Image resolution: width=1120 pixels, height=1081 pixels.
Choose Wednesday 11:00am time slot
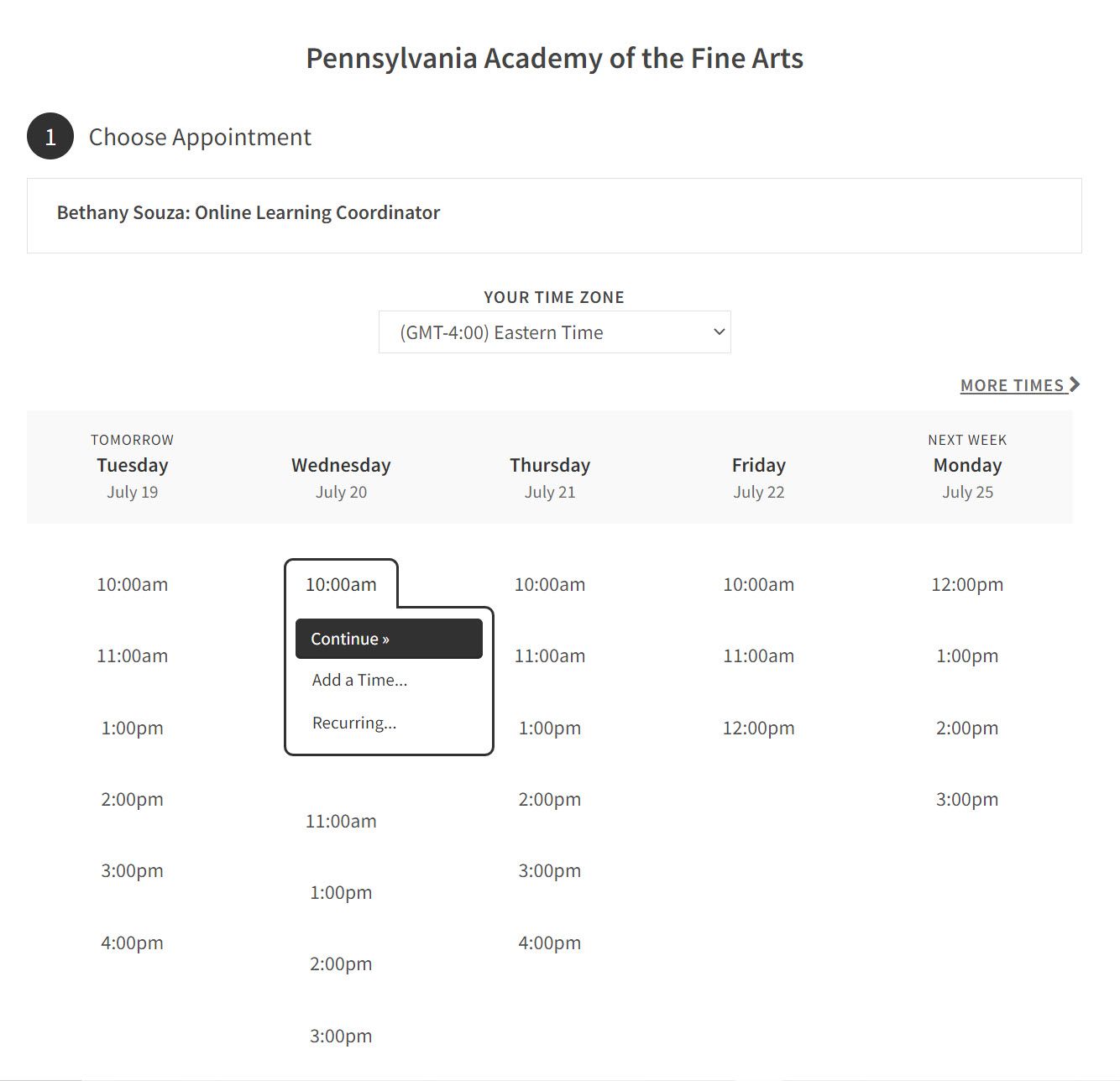341,821
